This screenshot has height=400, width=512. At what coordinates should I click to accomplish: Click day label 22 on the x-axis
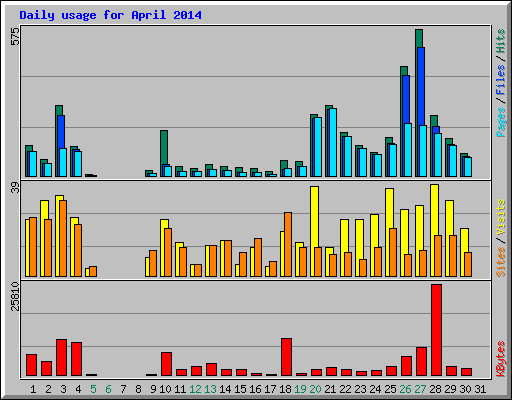345,389
